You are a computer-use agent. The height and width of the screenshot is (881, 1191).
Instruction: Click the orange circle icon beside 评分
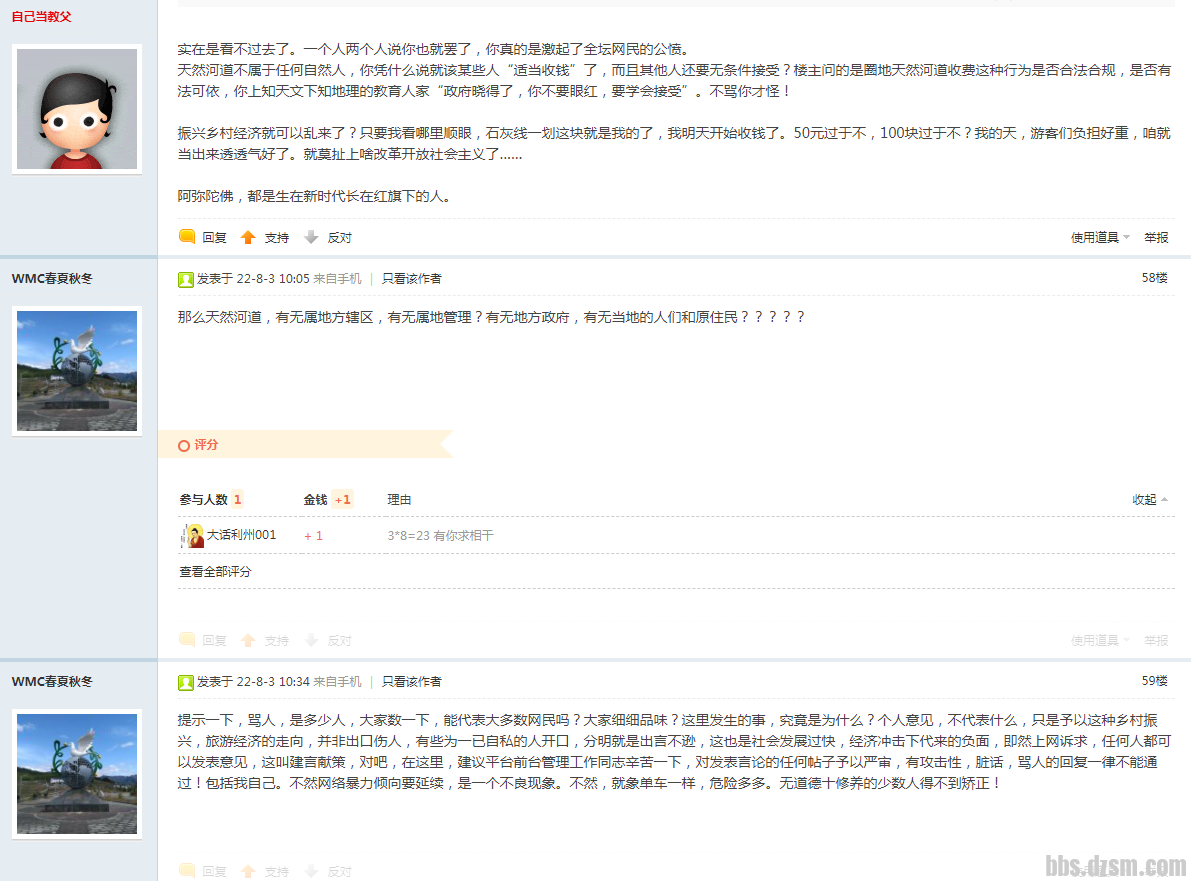pos(183,445)
